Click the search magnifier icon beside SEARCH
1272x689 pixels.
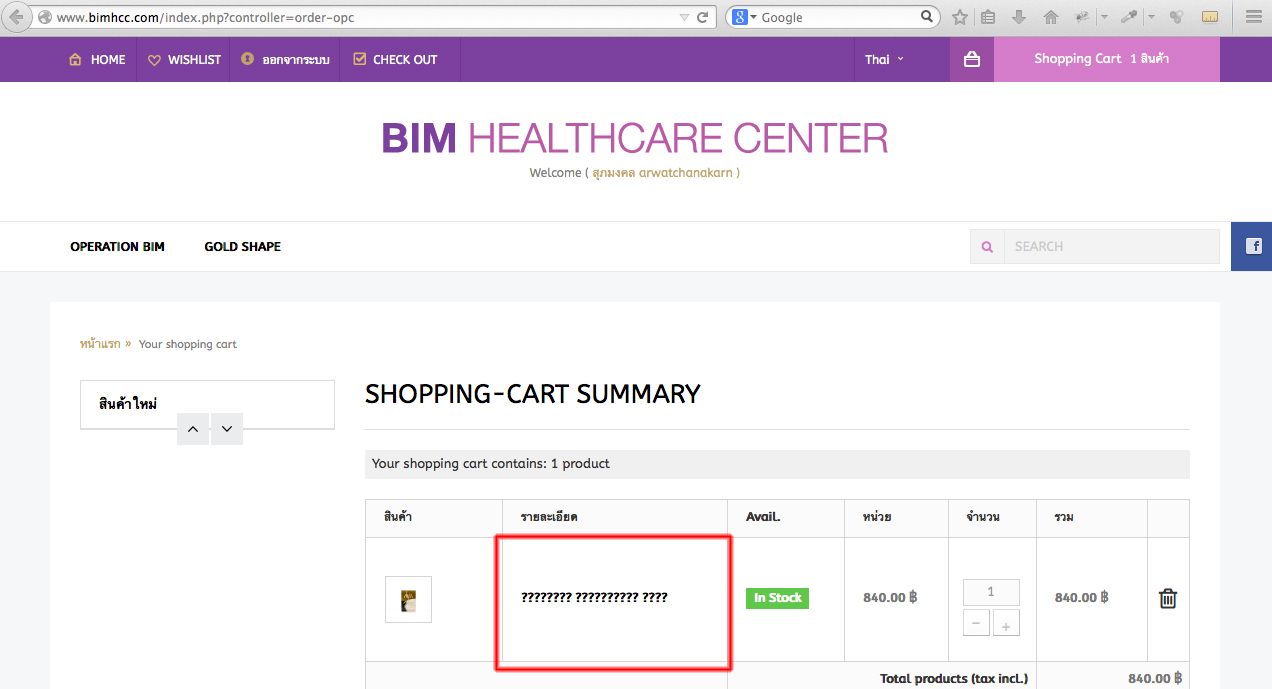(987, 247)
